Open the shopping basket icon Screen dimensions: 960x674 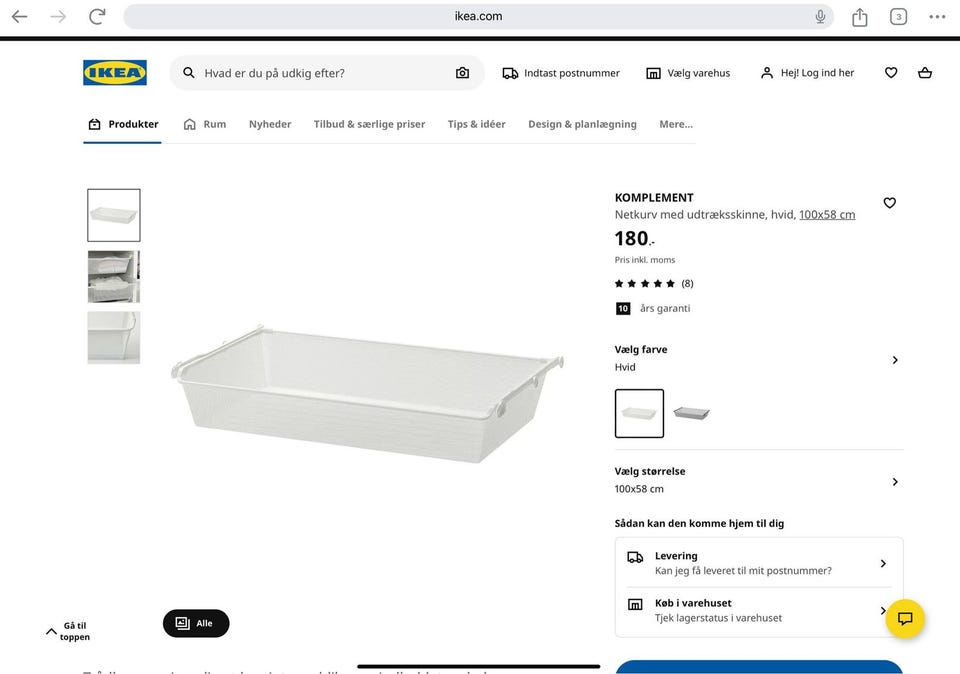[x=925, y=73]
